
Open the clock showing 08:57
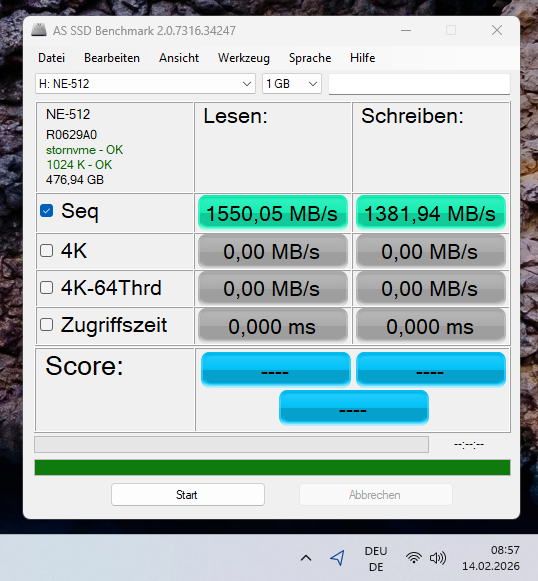point(491,558)
